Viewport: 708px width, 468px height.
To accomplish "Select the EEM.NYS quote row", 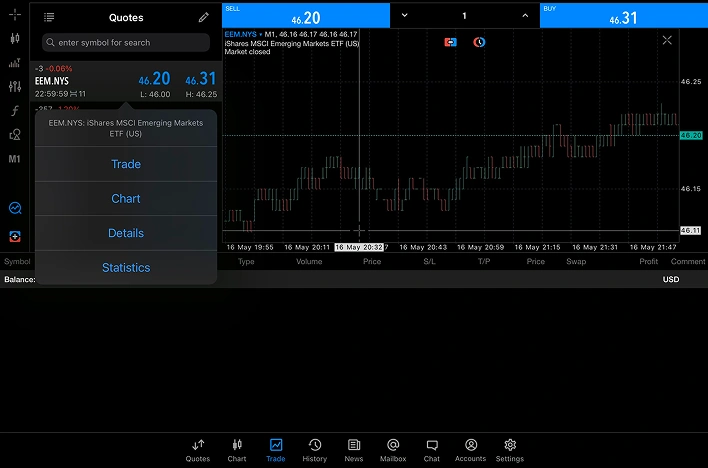I will point(126,81).
